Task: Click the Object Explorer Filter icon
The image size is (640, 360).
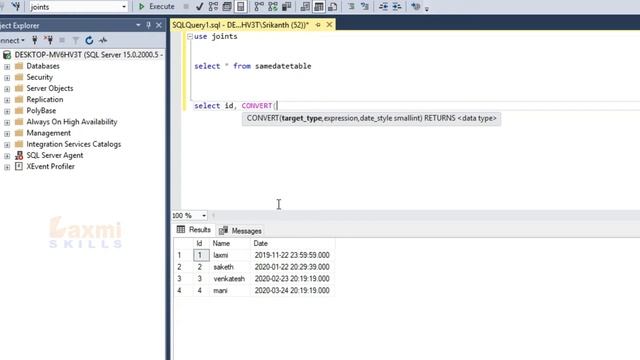Action: pyautogui.click(x=76, y=40)
